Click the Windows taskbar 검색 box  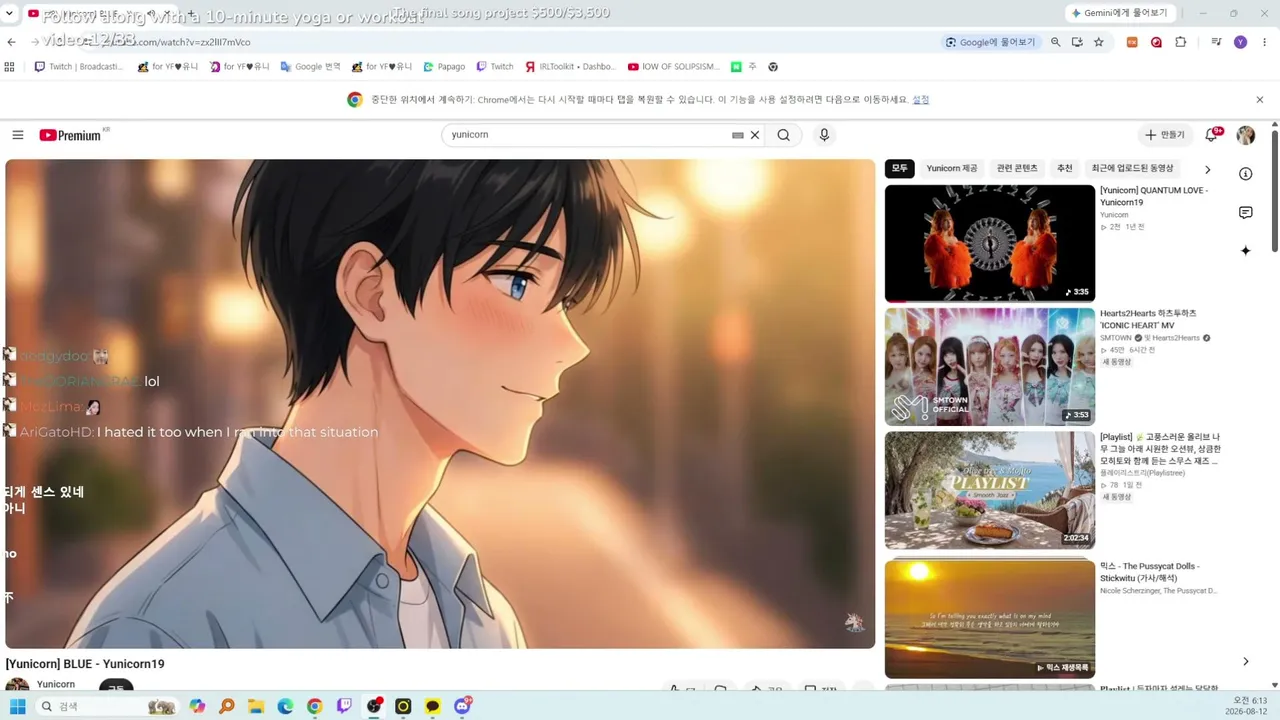(108, 706)
